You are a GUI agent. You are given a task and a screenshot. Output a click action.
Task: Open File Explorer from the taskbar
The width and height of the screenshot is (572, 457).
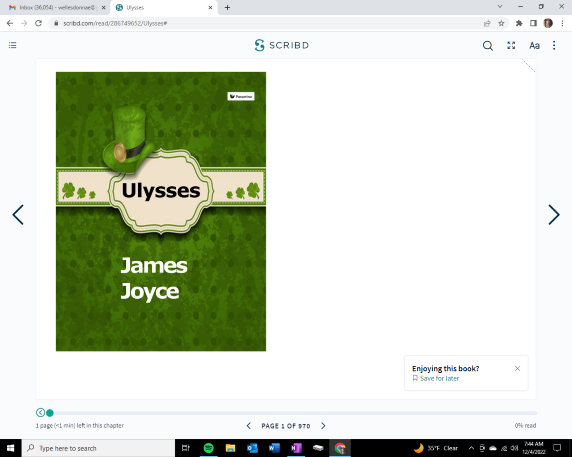click(230, 448)
